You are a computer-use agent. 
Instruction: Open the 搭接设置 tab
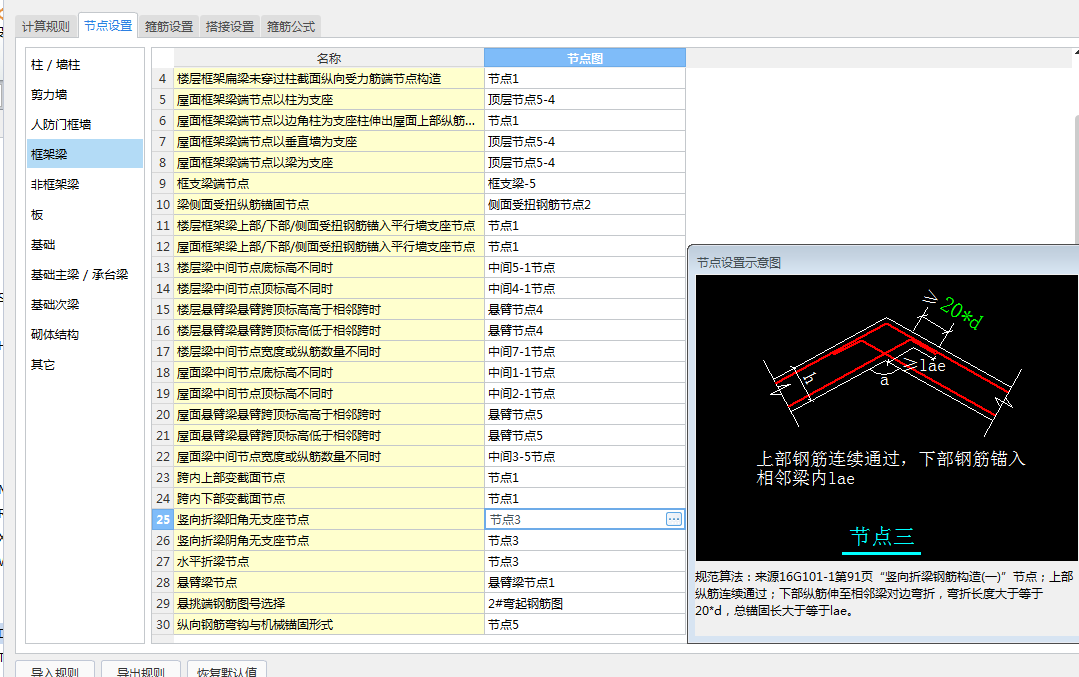pos(230,27)
